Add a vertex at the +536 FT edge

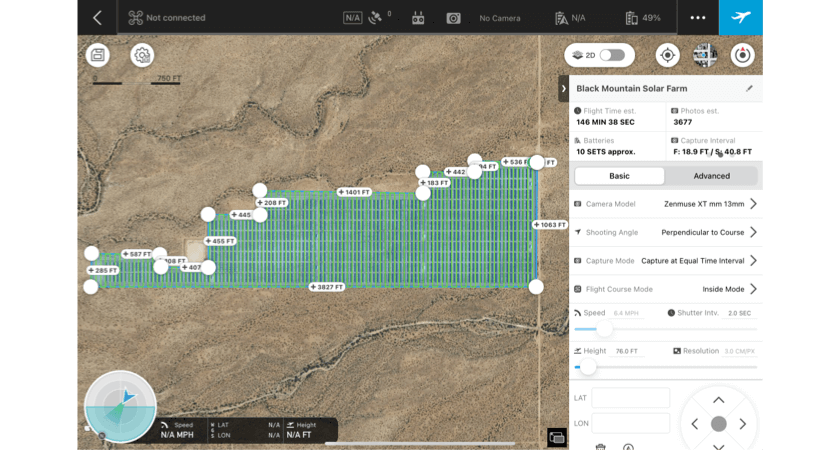514,162
